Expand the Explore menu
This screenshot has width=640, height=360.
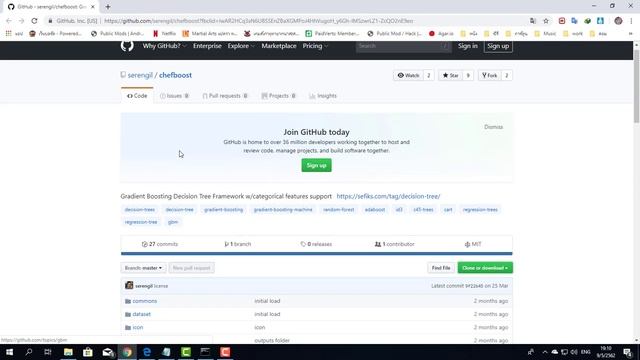pyautogui.click(x=241, y=46)
